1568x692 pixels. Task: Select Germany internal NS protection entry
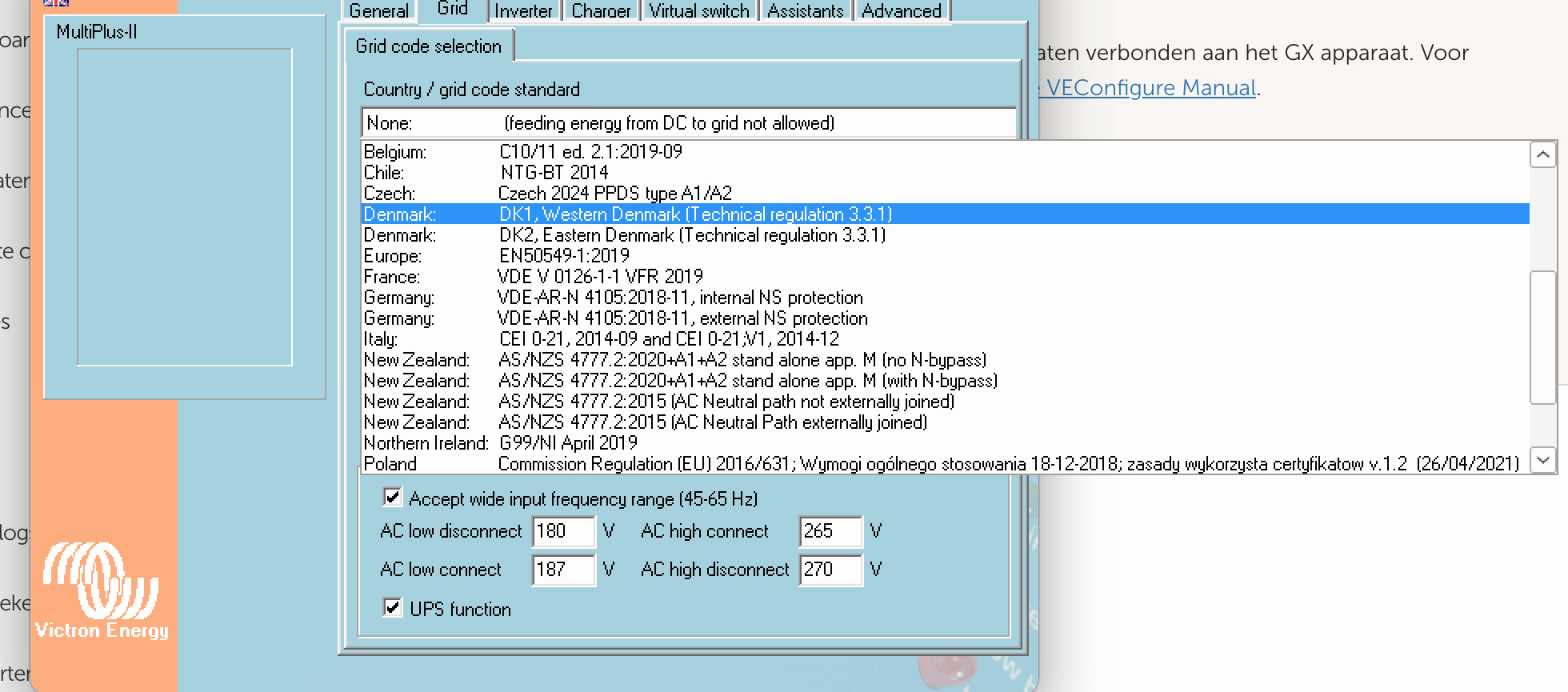click(x=945, y=298)
